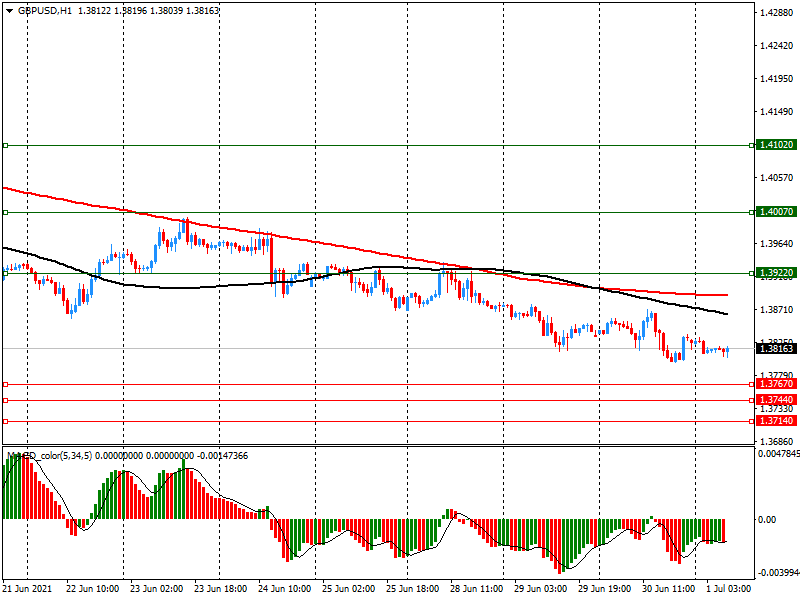The width and height of the screenshot is (800, 600).
Task: Click the MACD scale value 0.0047845
Action: 779,454
